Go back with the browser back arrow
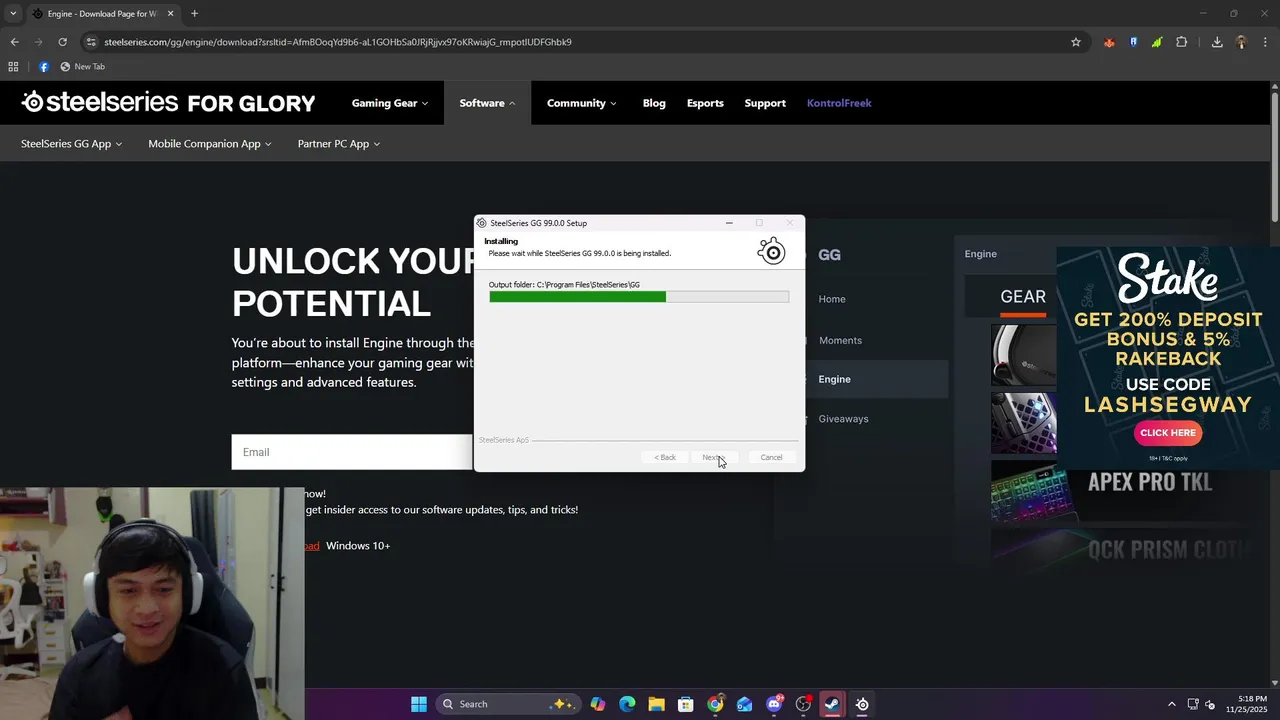The width and height of the screenshot is (1280, 720). (14, 42)
